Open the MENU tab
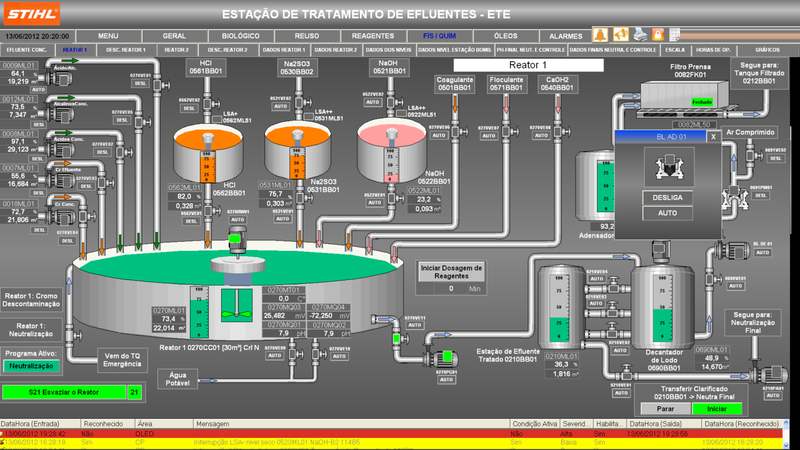The width and height of the screenshot is (800, 450). pos(108,36)
